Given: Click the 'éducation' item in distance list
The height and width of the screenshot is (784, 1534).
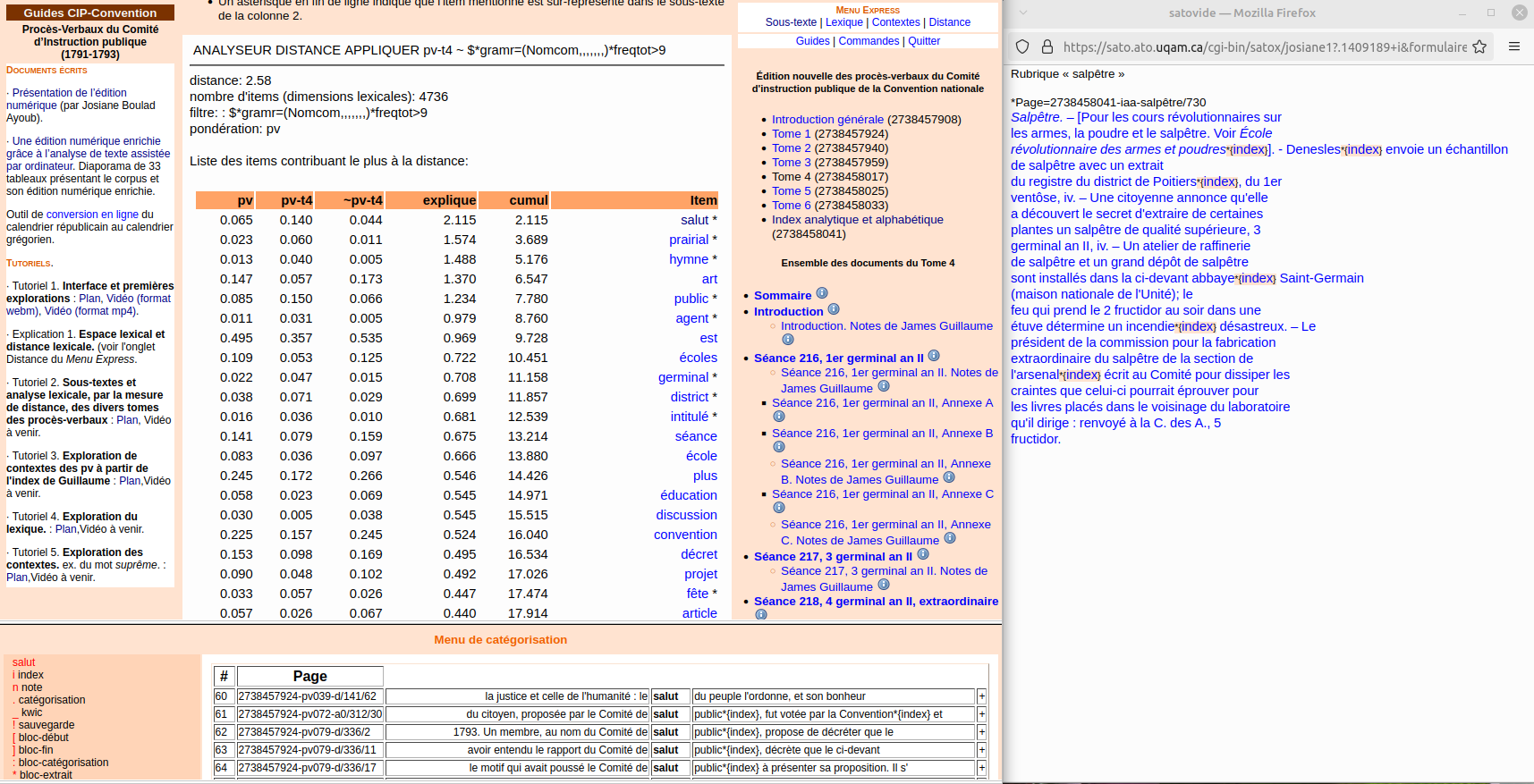Looking at the screenshot, I should [x=689, y=495].
